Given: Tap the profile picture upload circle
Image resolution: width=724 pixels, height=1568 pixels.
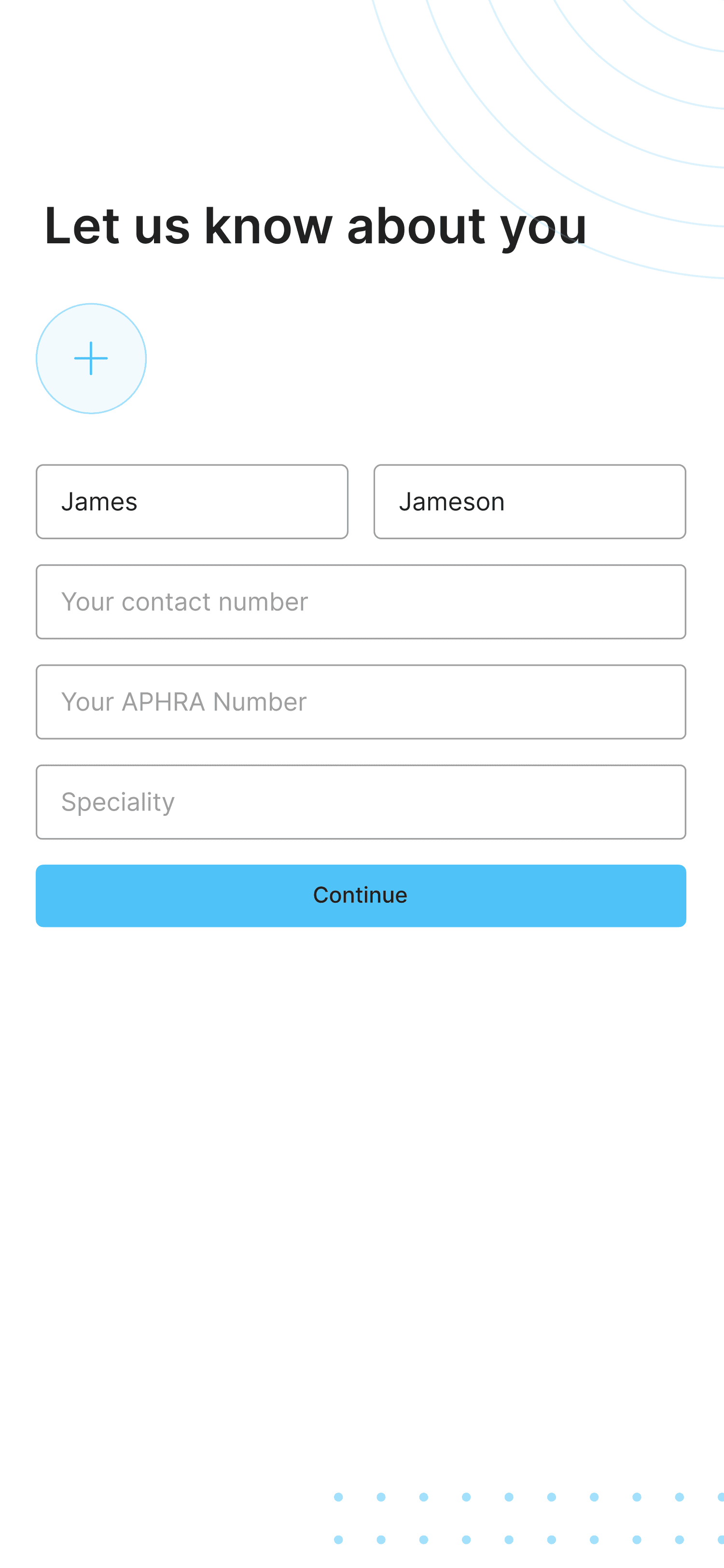Looking at the screenshot, I should tap(90, 358).
